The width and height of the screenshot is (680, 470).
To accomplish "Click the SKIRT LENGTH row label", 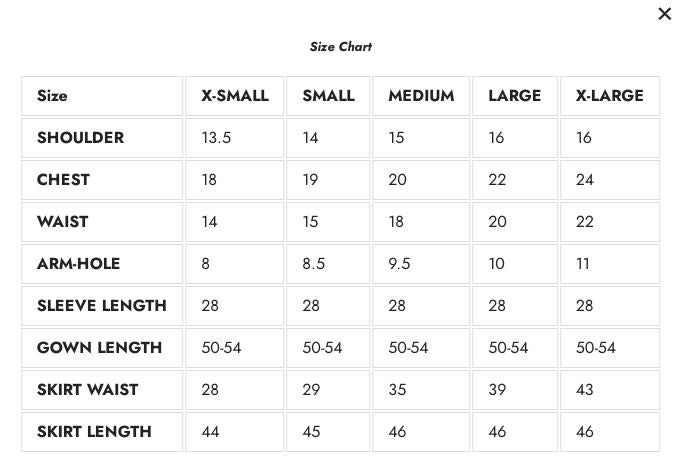I will click(94, 432).
